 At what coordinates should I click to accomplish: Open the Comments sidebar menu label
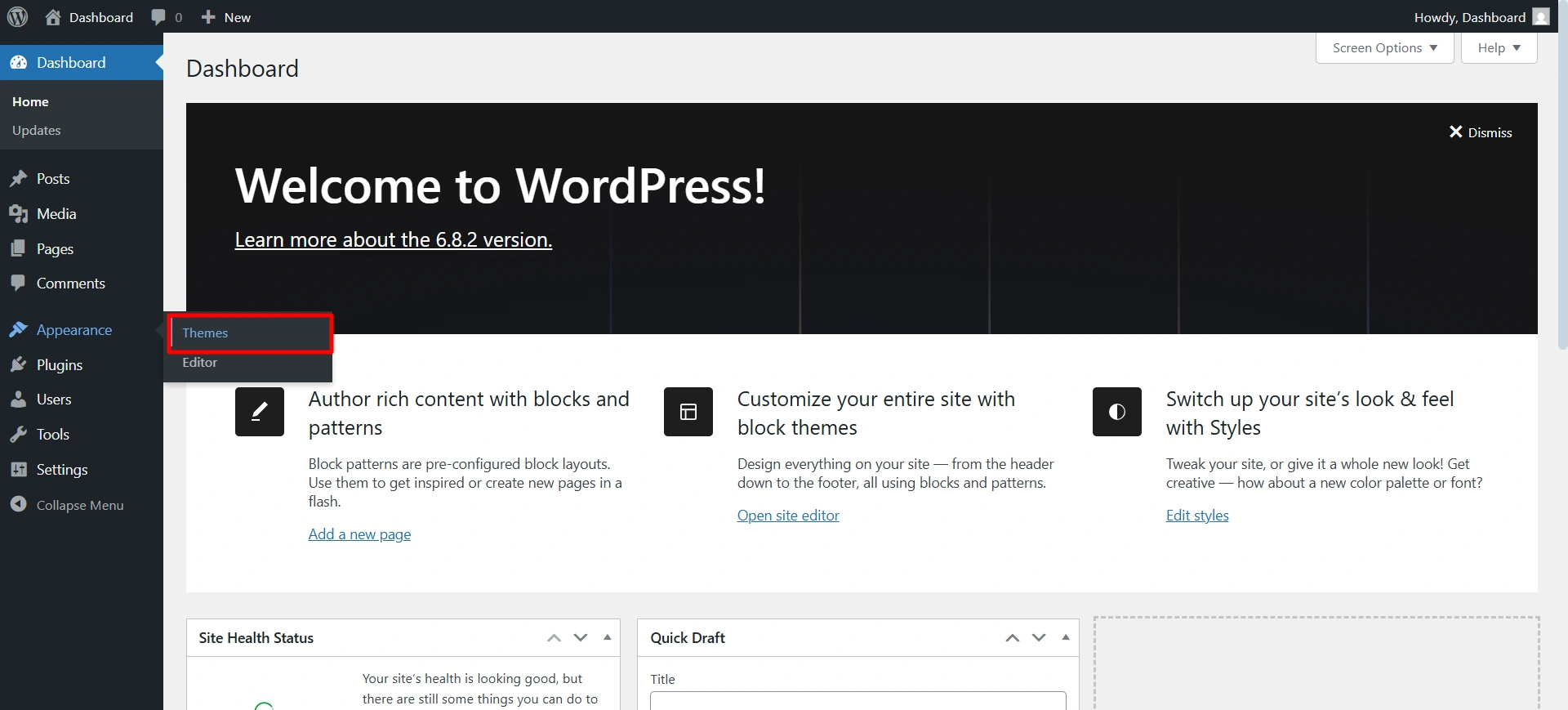[71, 284]
